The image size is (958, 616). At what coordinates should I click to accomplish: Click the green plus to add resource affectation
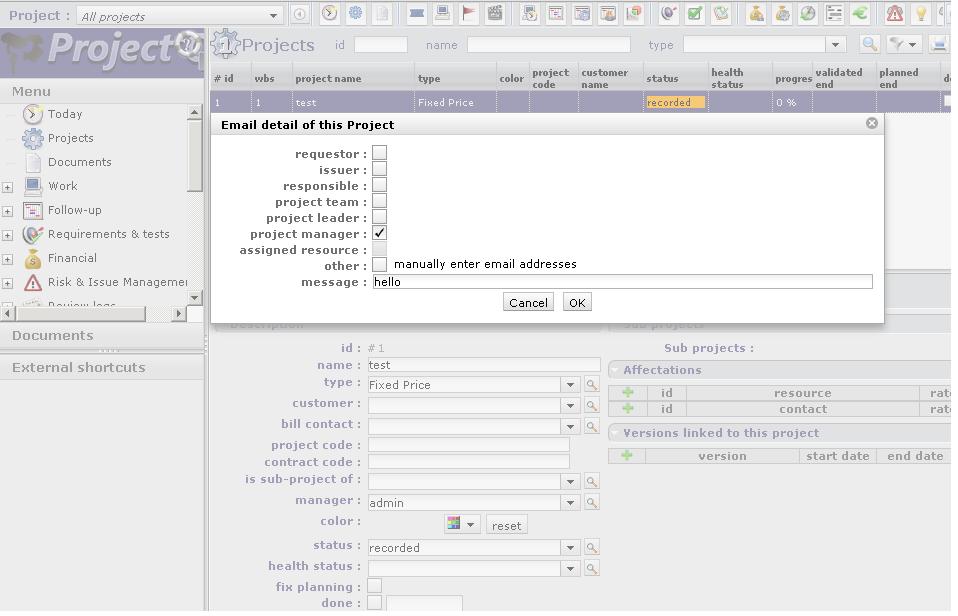pyautogui.click(x=628, y=393)
